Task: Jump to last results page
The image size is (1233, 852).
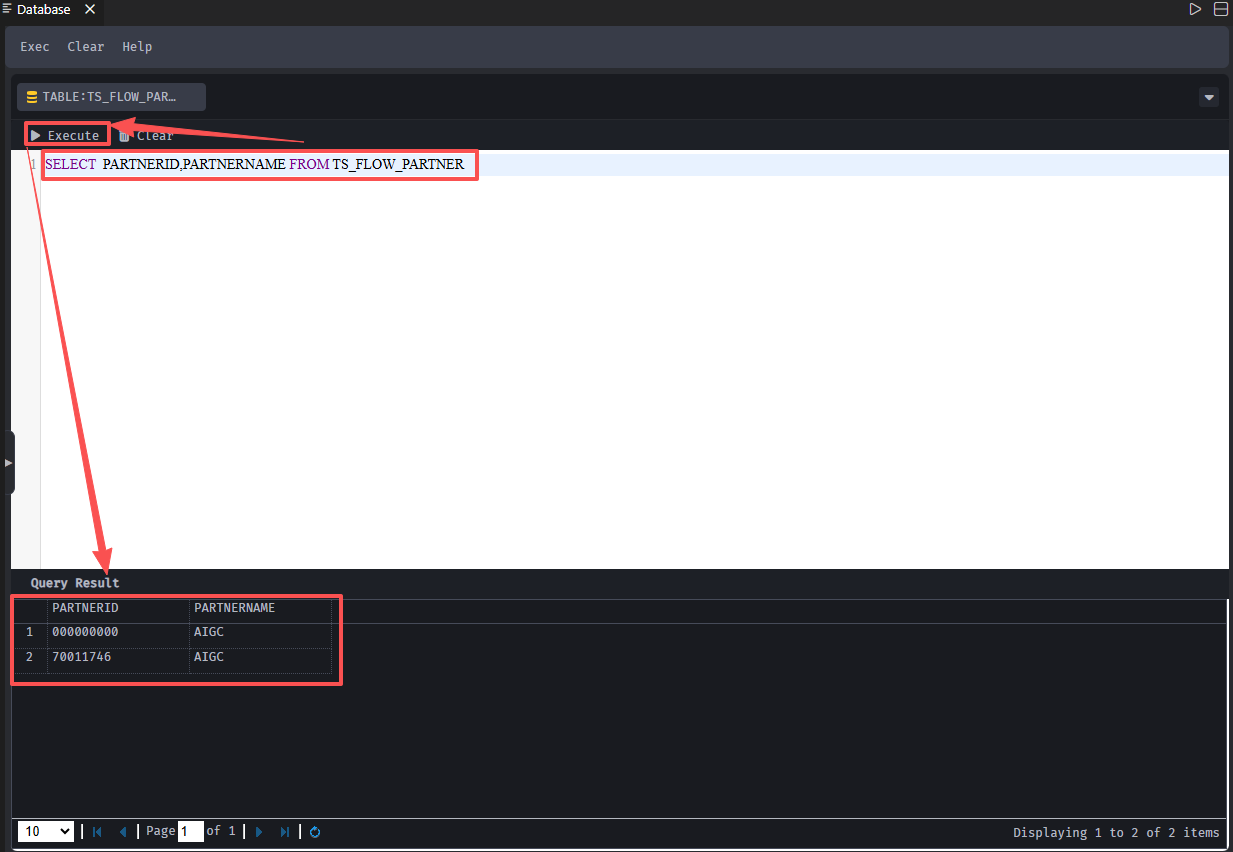Action: 285,832
